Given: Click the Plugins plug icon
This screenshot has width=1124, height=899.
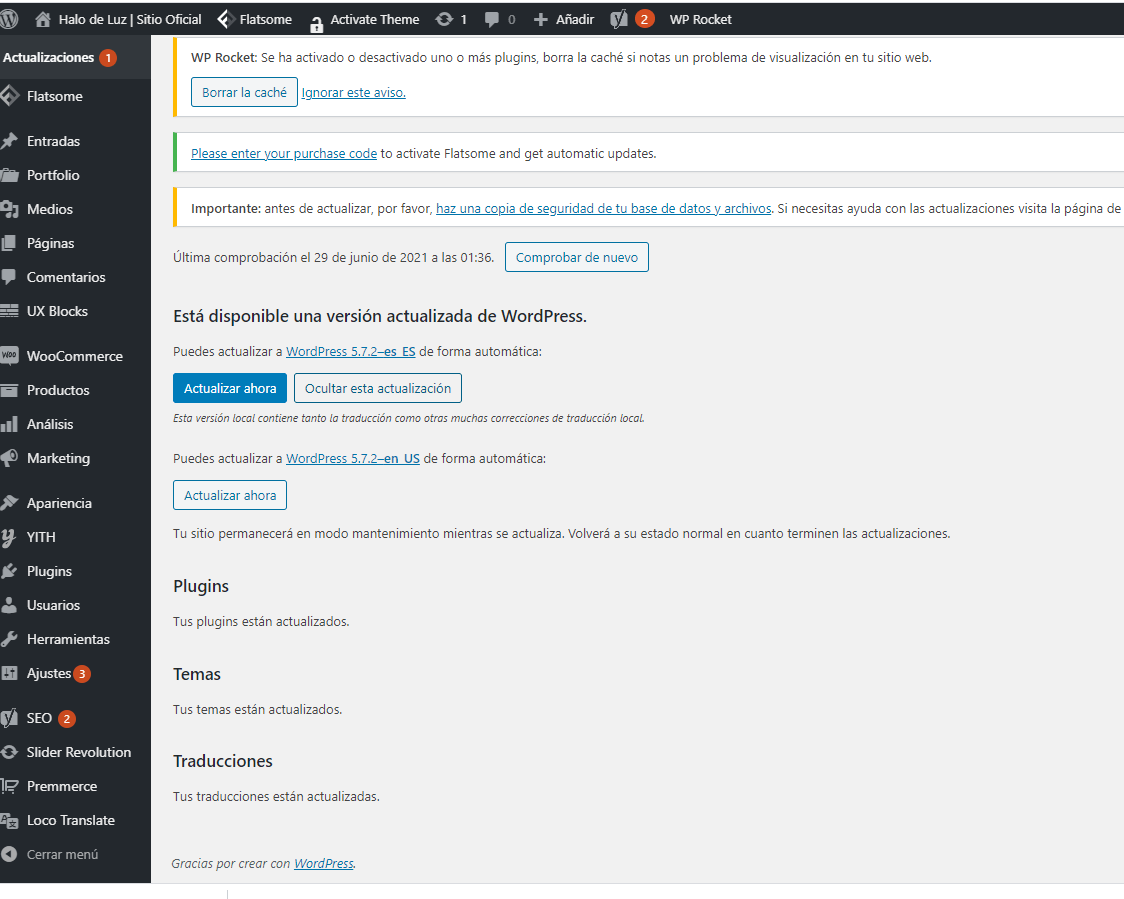Looking at the screenshot, I should coord(9,571).
